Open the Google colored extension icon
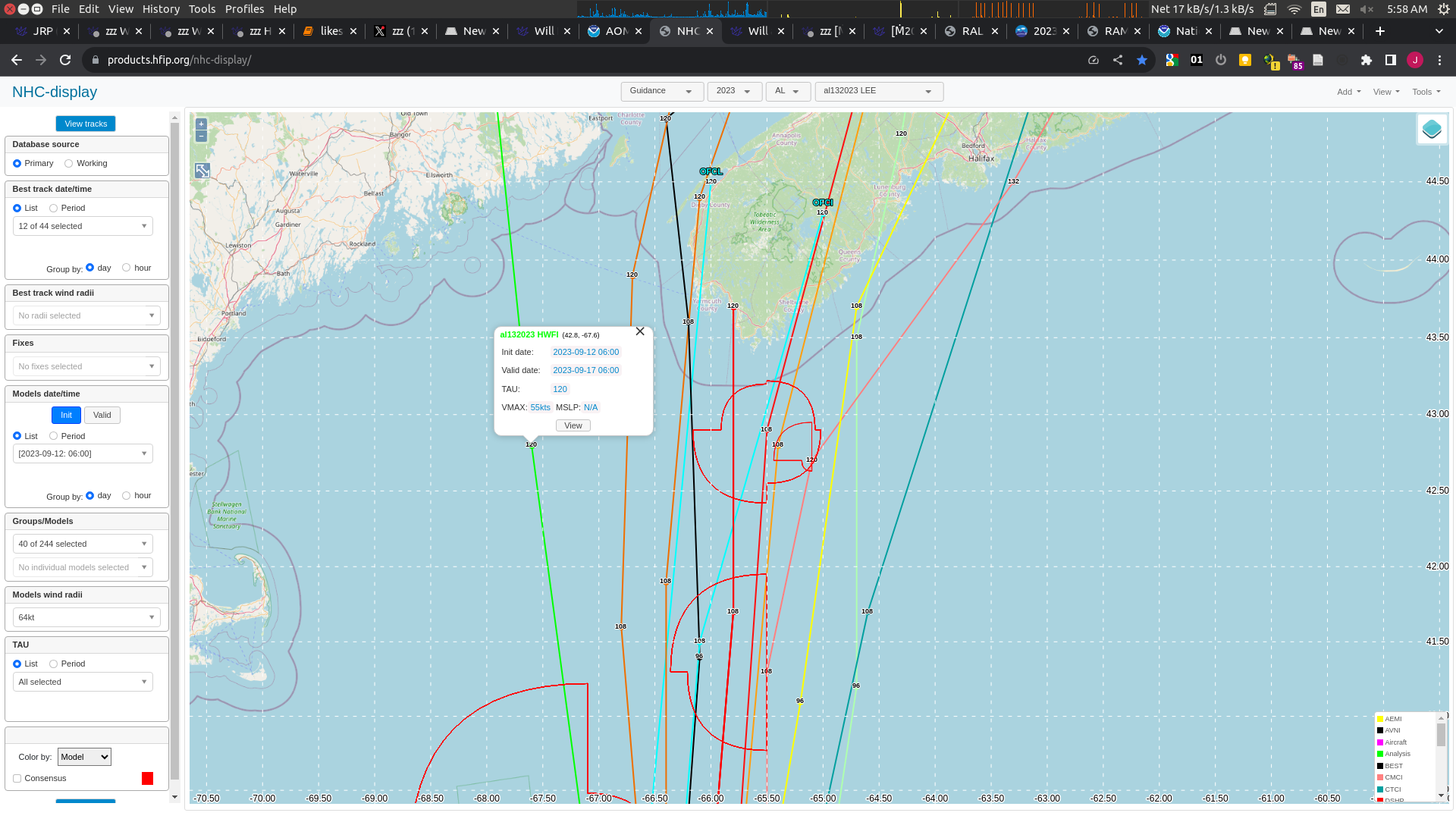The image size is (1456, 819). 1172,60
